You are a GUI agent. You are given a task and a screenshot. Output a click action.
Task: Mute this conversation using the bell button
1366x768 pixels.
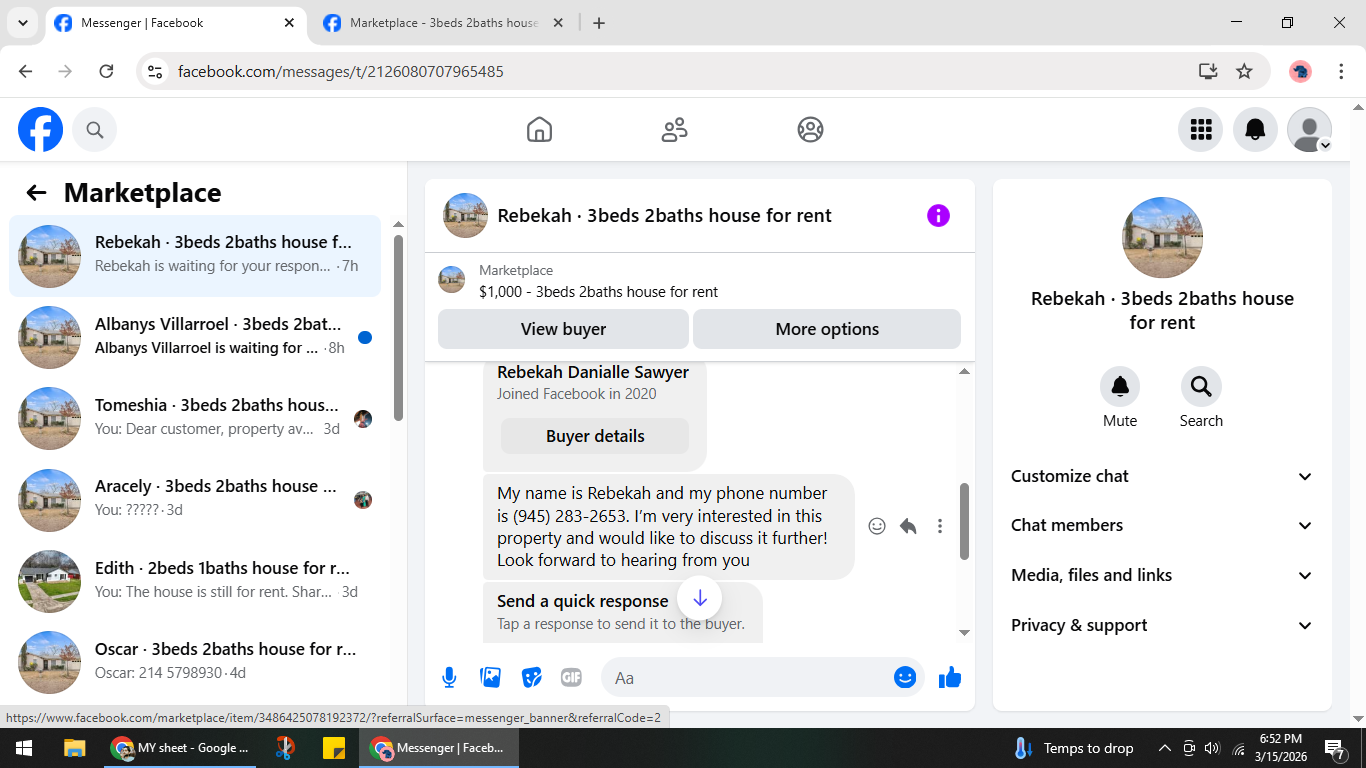(1120, 386)
